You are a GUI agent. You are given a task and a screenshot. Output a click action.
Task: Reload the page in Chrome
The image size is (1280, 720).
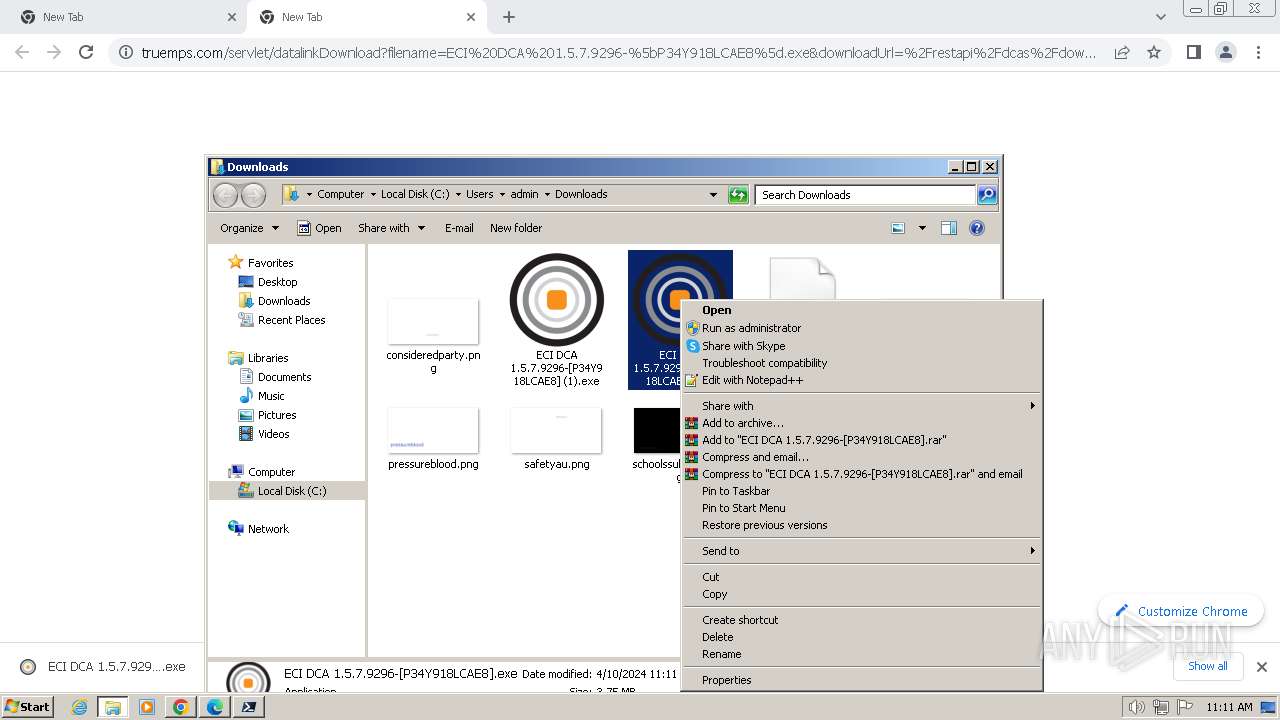pyautogui.click(x=86, y=52)
